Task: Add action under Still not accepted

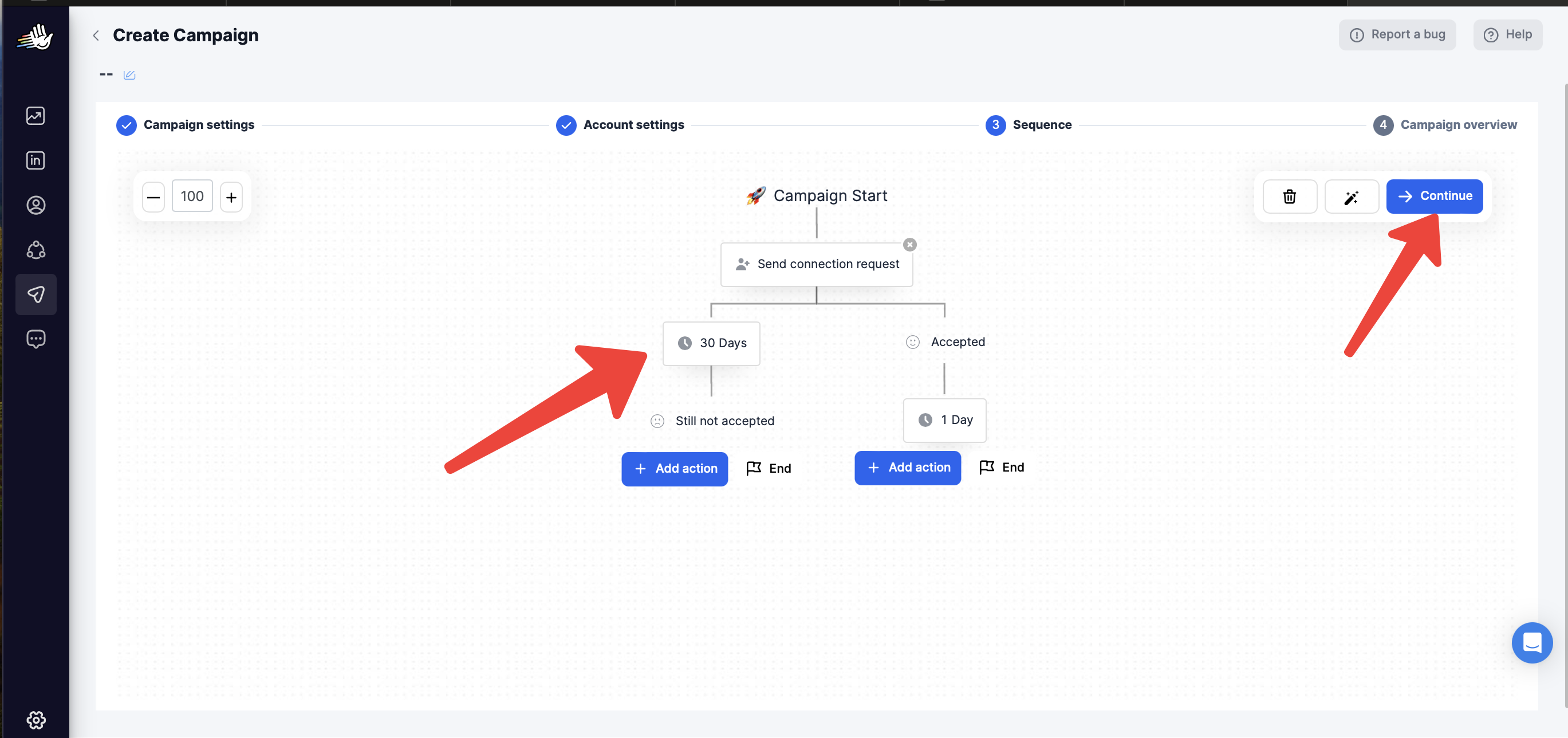Action: pos(675,469)
